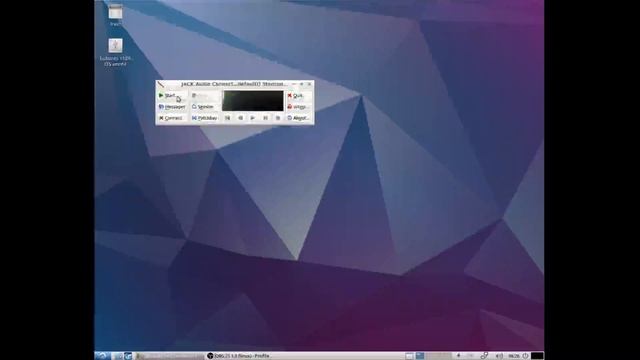
Task: Open the volume control in the tray
Action: pos(499,356)
